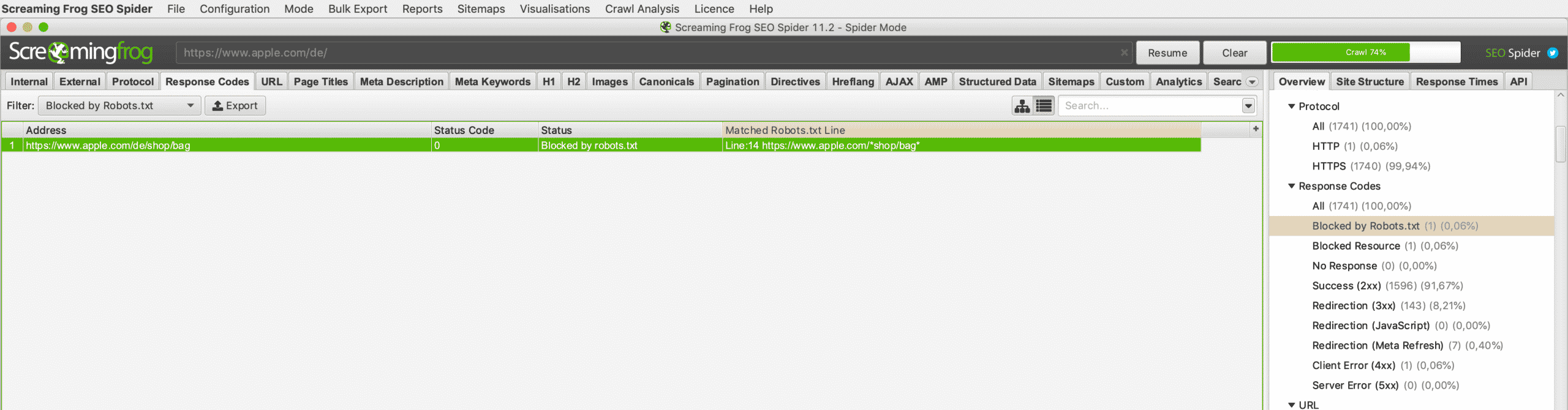Open search options dropdown arrow

pyautogui.click(x=1248, y=106)
